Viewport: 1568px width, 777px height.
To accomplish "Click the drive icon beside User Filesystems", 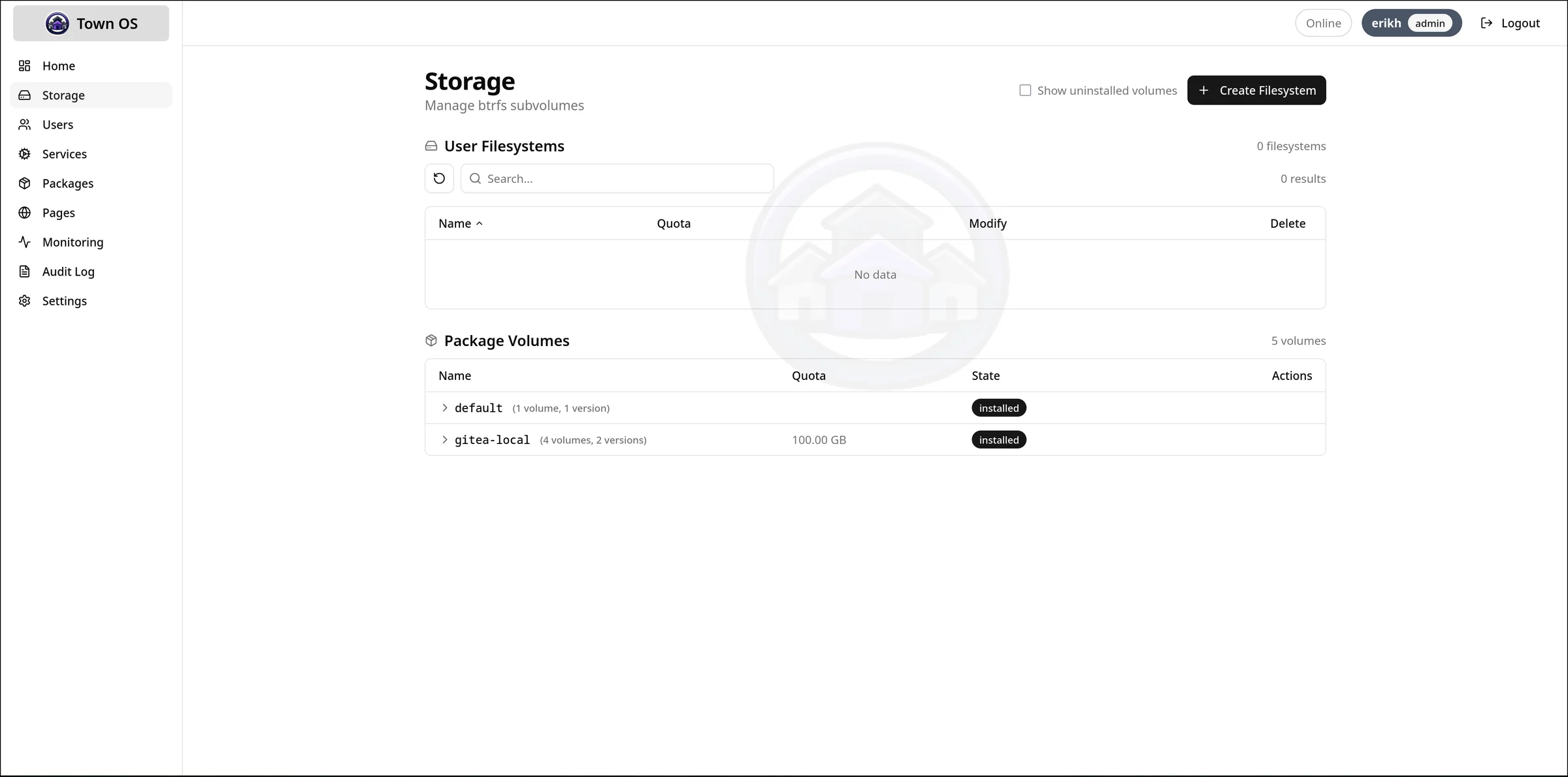I will tap(431, 146).
